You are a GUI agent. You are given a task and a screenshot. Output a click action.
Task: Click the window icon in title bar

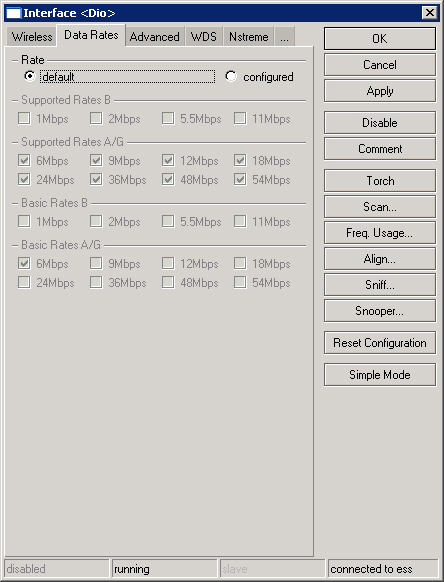tap(13, 13)
